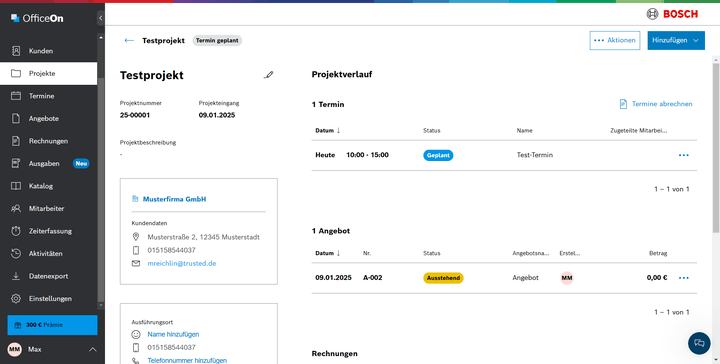The height and width of the screenshot is (364, 720).
Task: Click the Termin geplant status tag
Action: (x=217, y=40)
